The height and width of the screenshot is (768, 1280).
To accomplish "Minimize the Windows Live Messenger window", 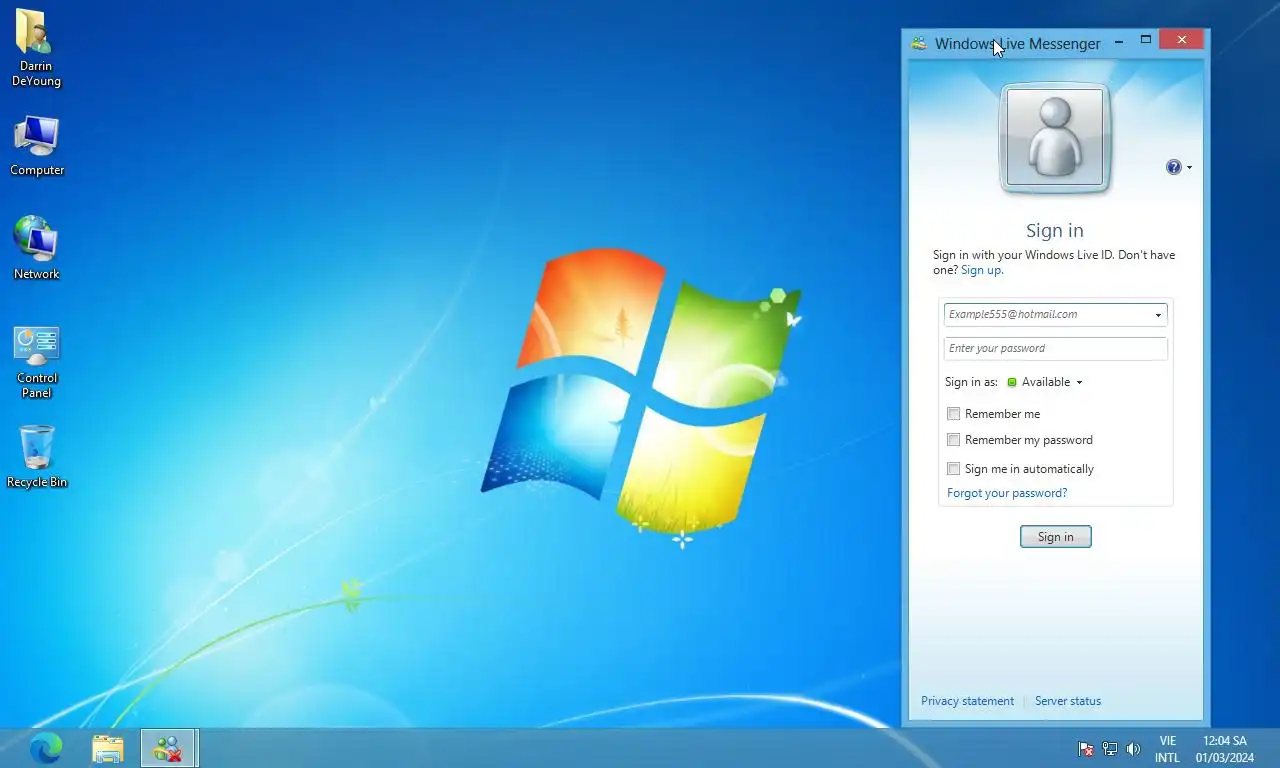I will [x=1118, y=41].
